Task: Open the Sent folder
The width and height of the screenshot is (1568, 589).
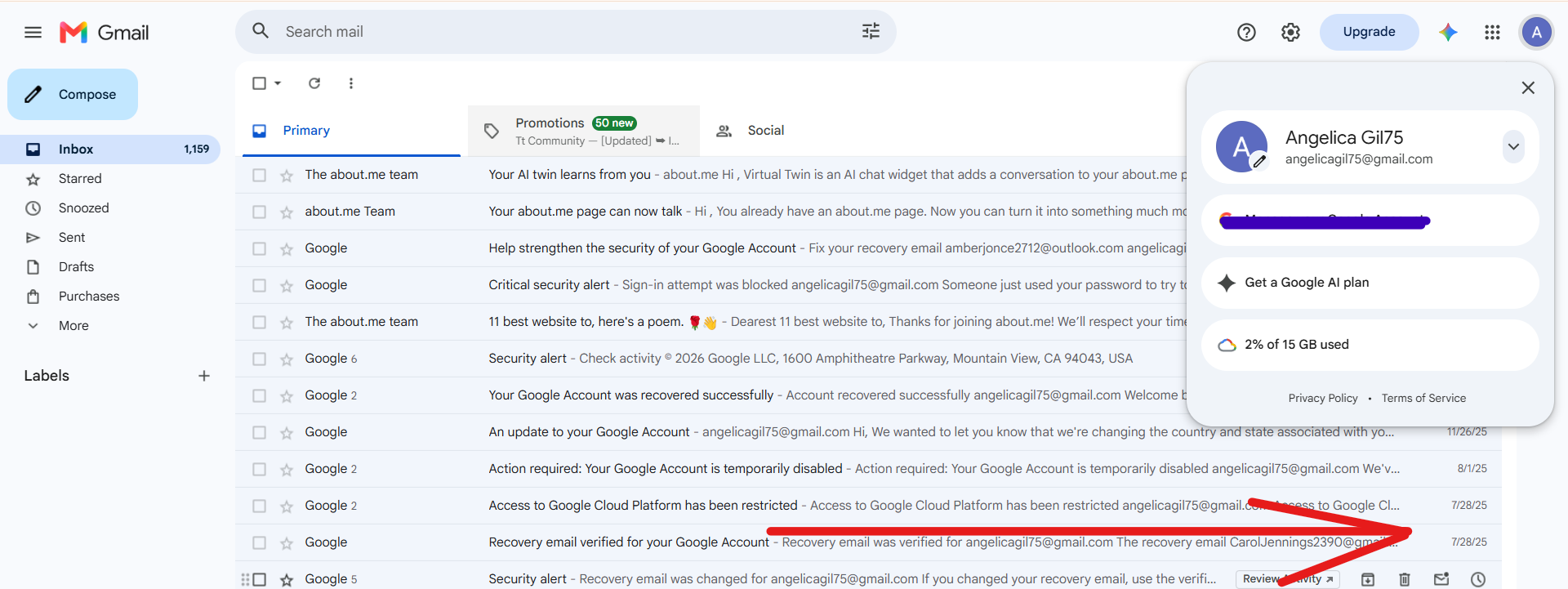Action: point(110,237)
